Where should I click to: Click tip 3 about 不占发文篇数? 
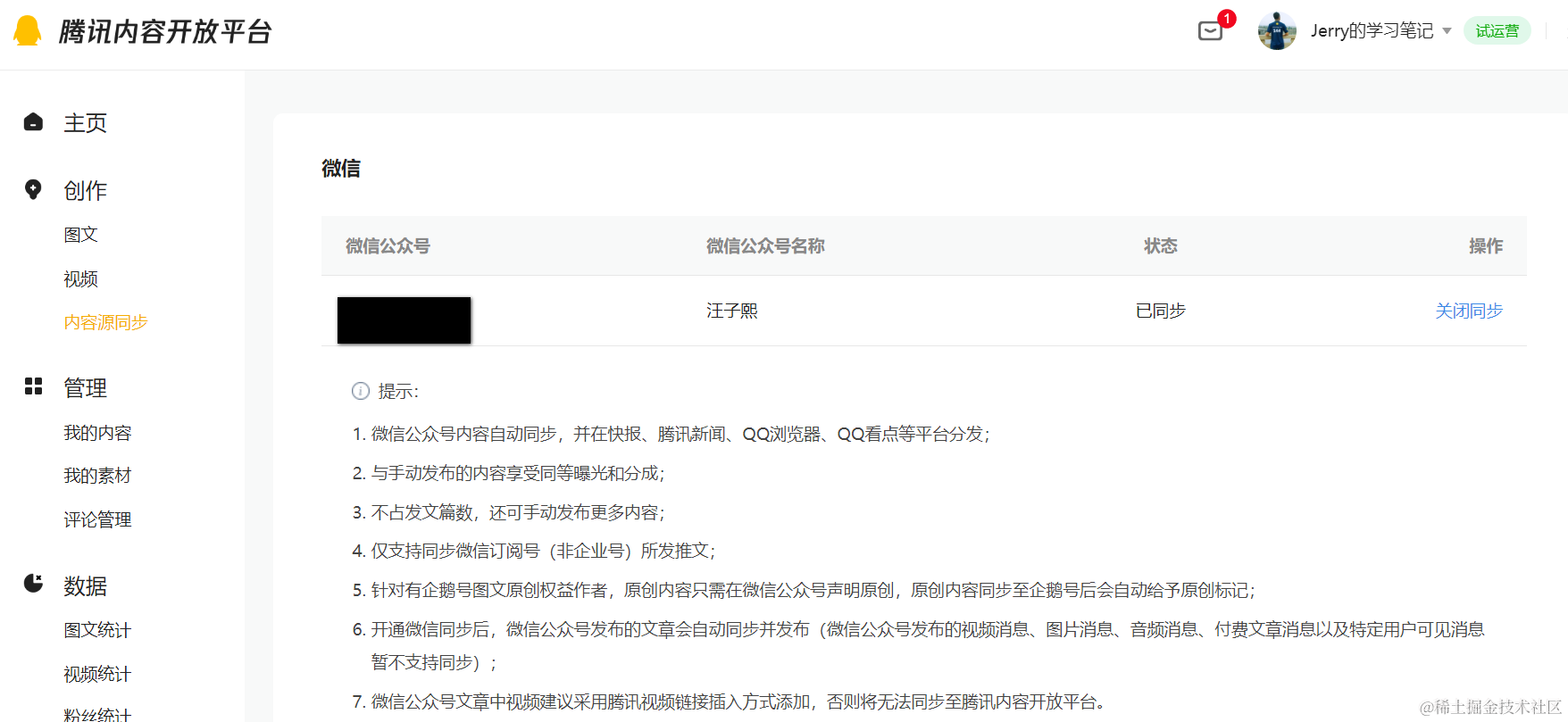click(509, 512)
